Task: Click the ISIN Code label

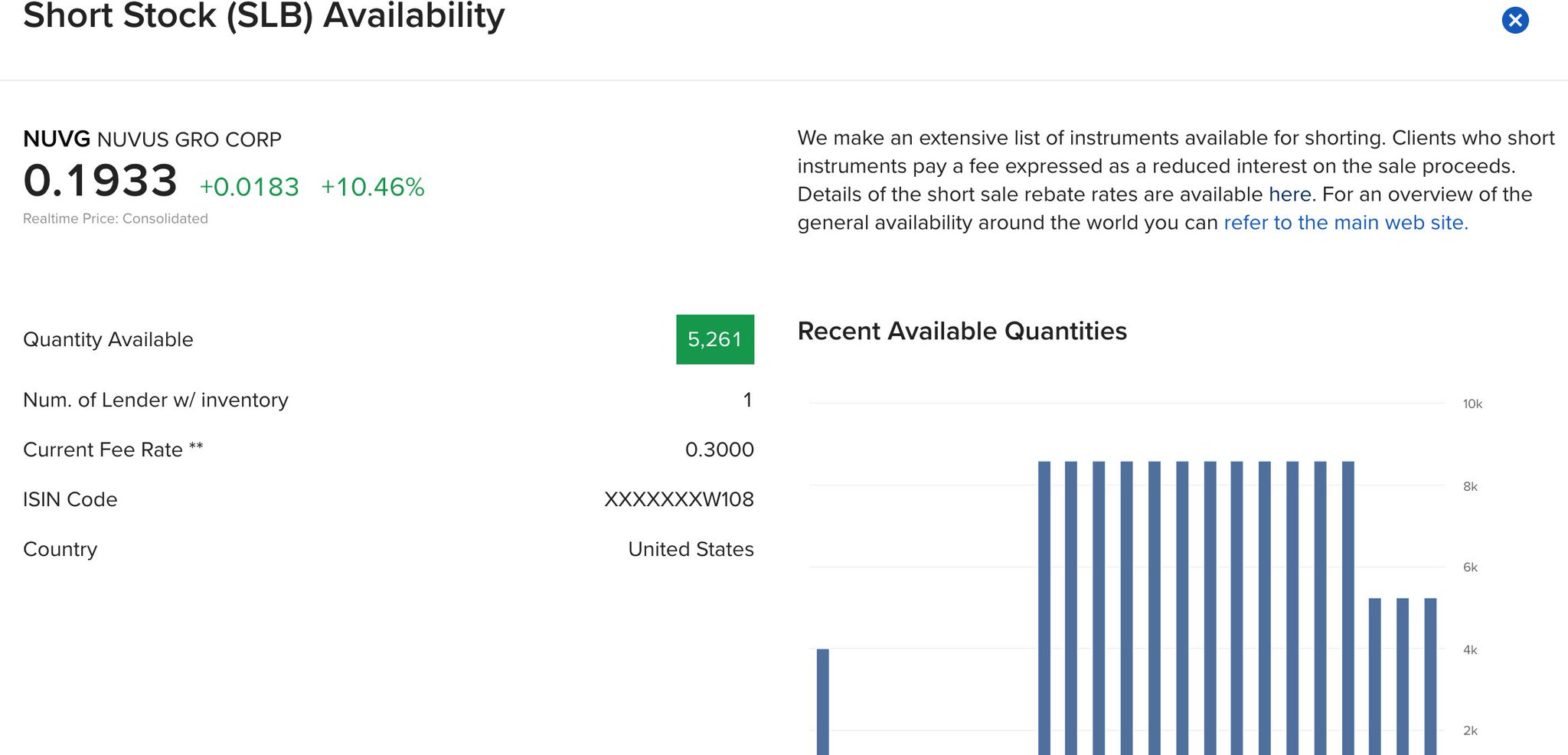Action: tap(70, 499)
